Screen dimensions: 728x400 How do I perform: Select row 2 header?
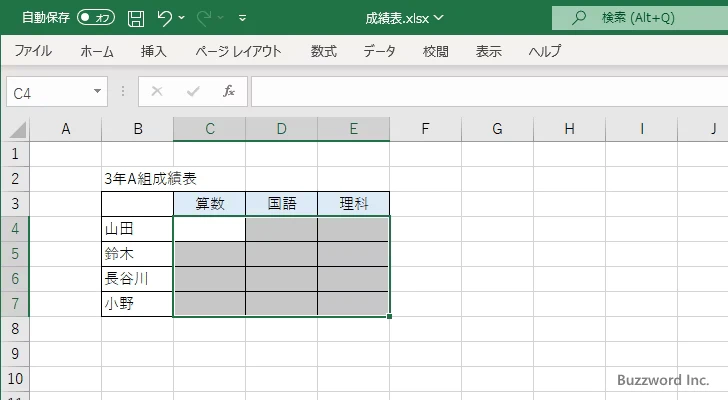(x=15, y=179)
